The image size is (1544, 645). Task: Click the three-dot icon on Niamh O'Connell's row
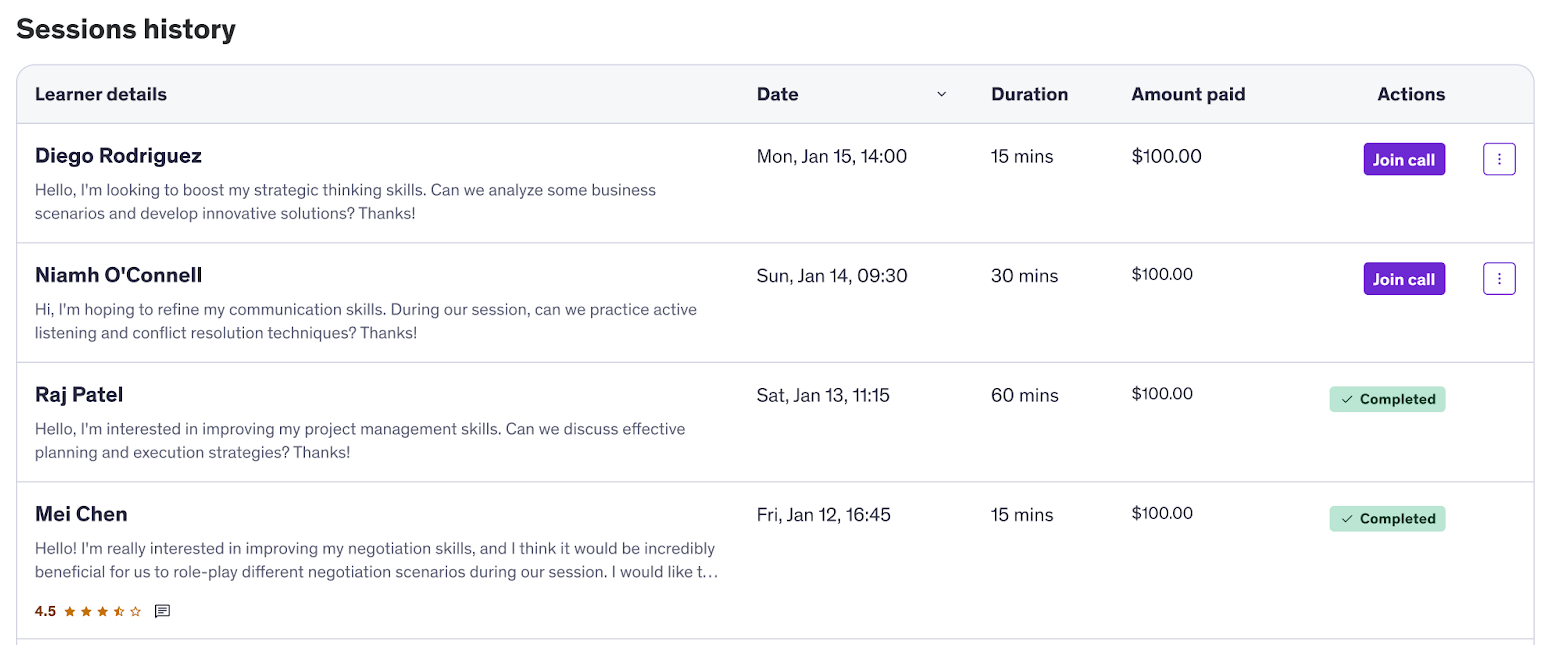point(1499,278)
